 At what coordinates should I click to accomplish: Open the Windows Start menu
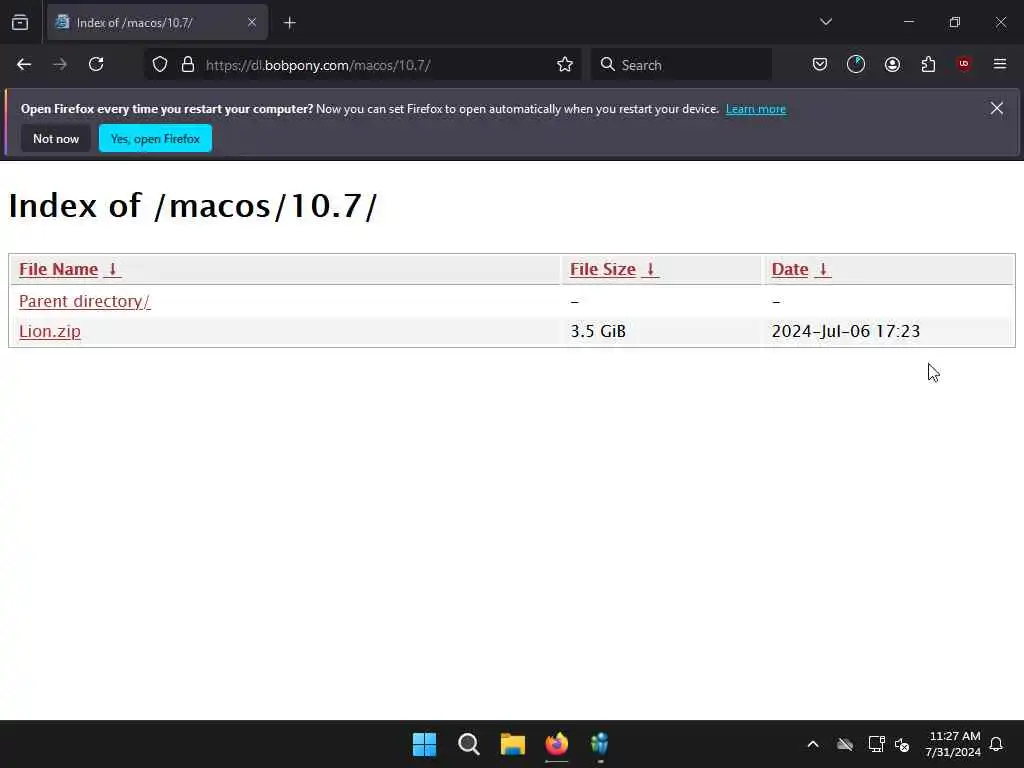pyautogui.click(x=424, y=744)
